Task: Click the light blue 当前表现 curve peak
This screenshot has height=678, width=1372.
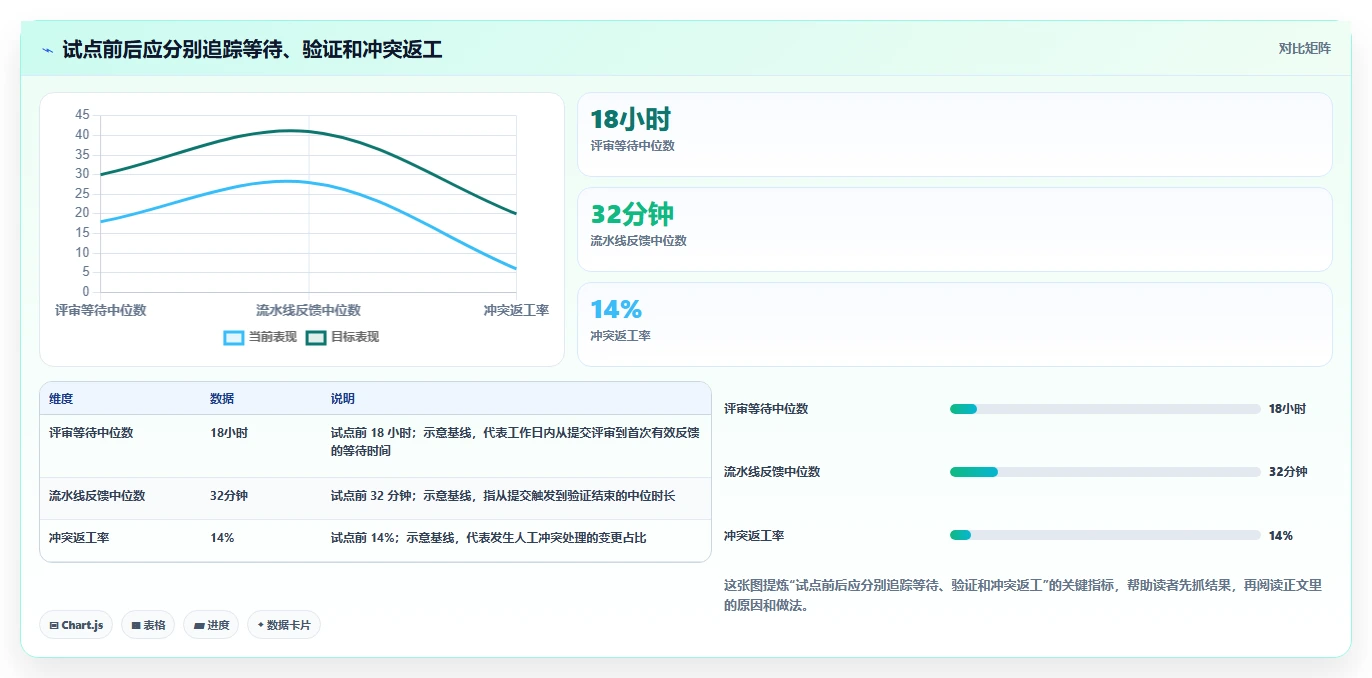Action: [288, 181]
